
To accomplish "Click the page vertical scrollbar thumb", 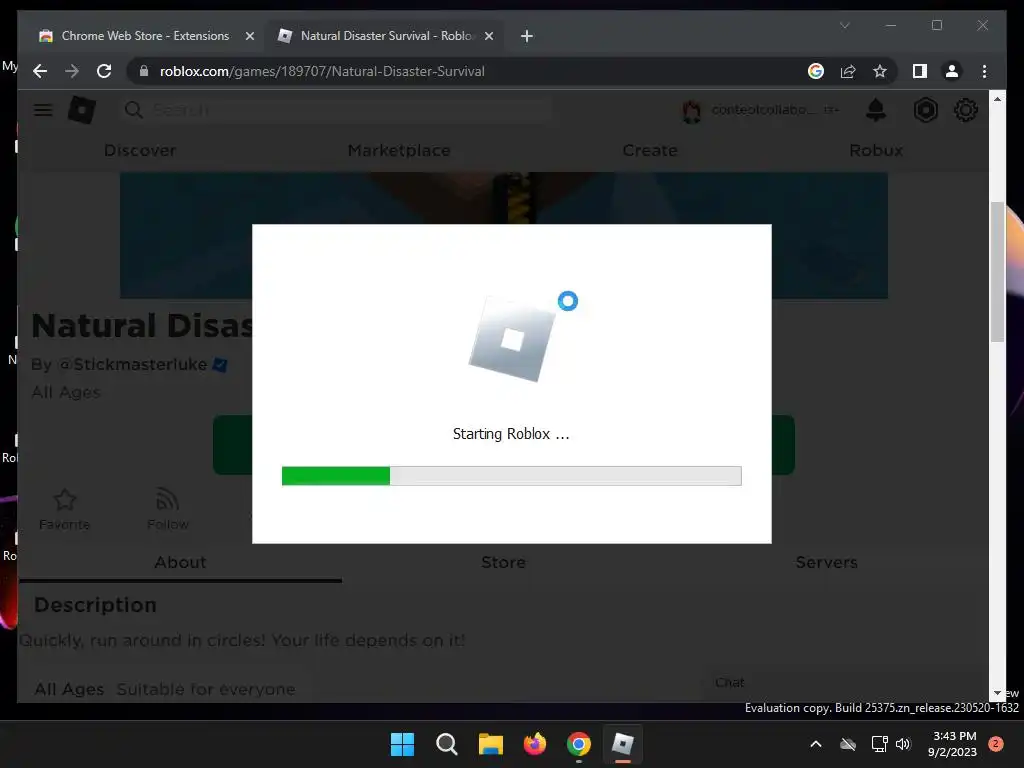I will click(x=997, y=272).
